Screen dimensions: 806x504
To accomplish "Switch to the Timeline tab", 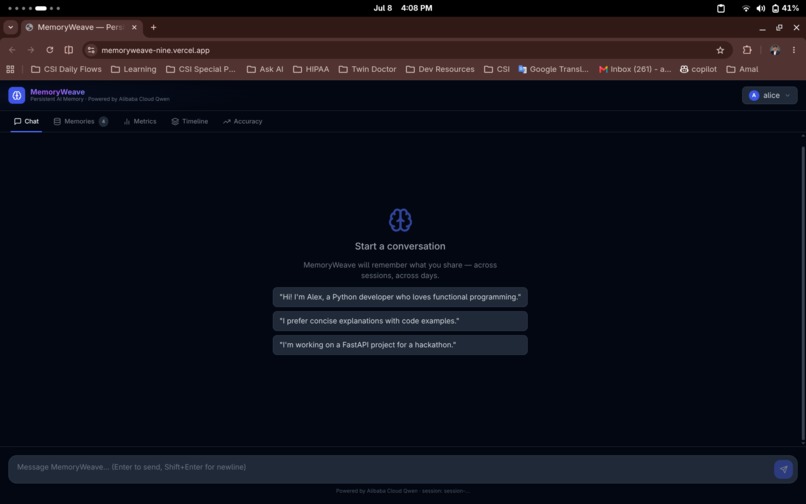I will tap(190, 121).
